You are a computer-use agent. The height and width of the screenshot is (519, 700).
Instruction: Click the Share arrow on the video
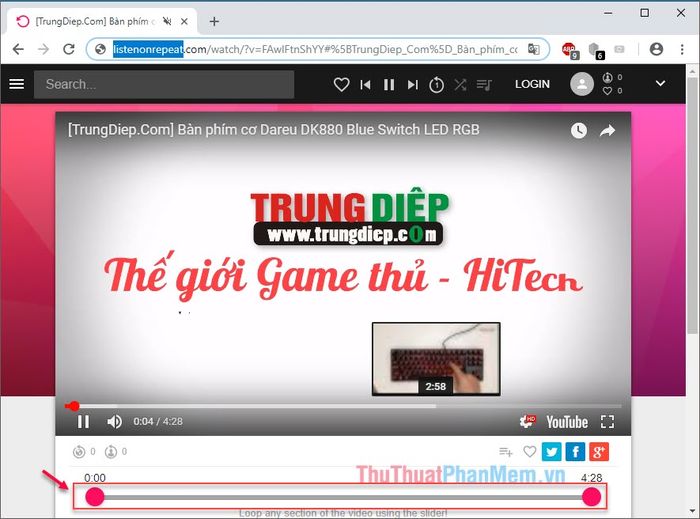point(607,130)
